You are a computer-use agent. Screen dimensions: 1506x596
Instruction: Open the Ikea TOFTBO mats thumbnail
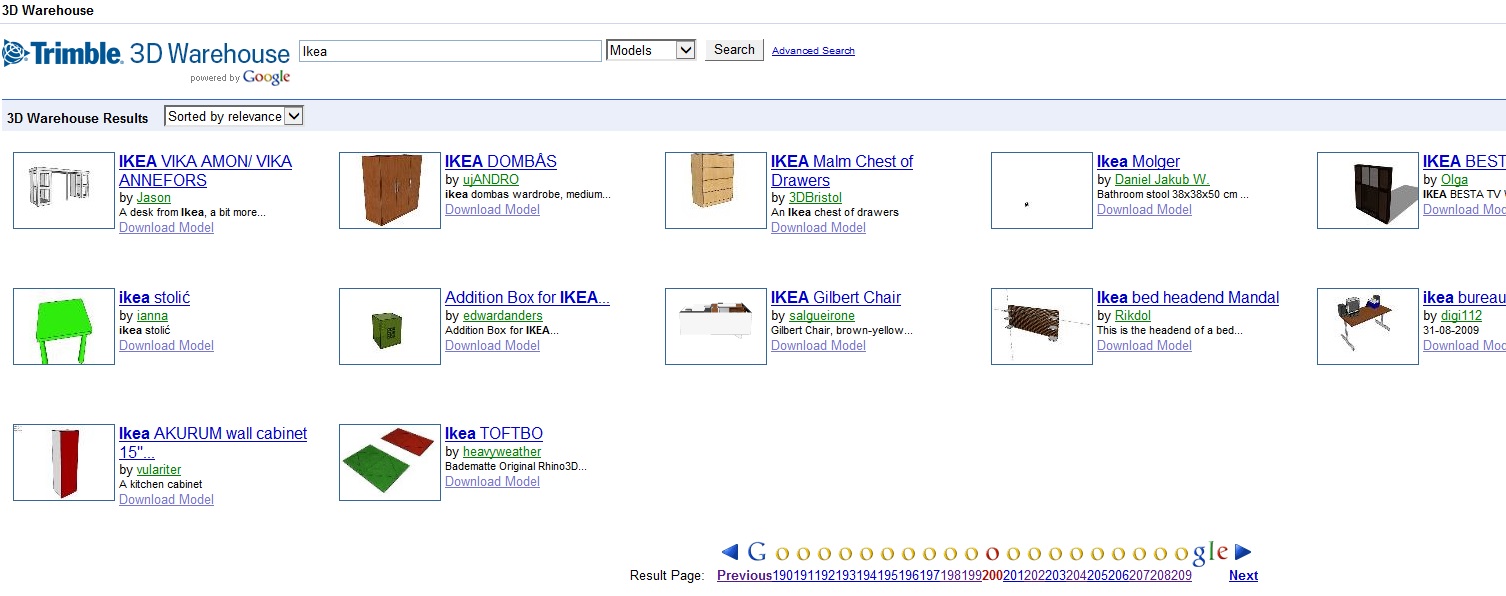tap(390, 462)
